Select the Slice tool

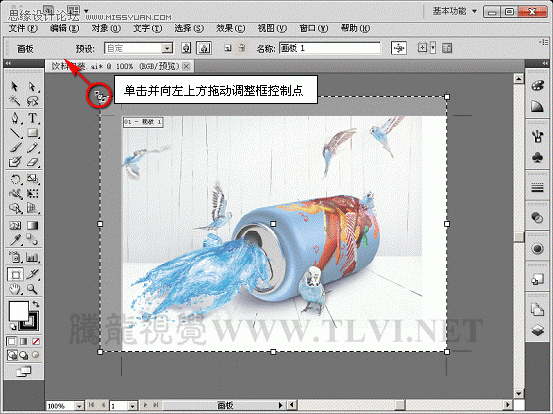(x=32, y=274)
